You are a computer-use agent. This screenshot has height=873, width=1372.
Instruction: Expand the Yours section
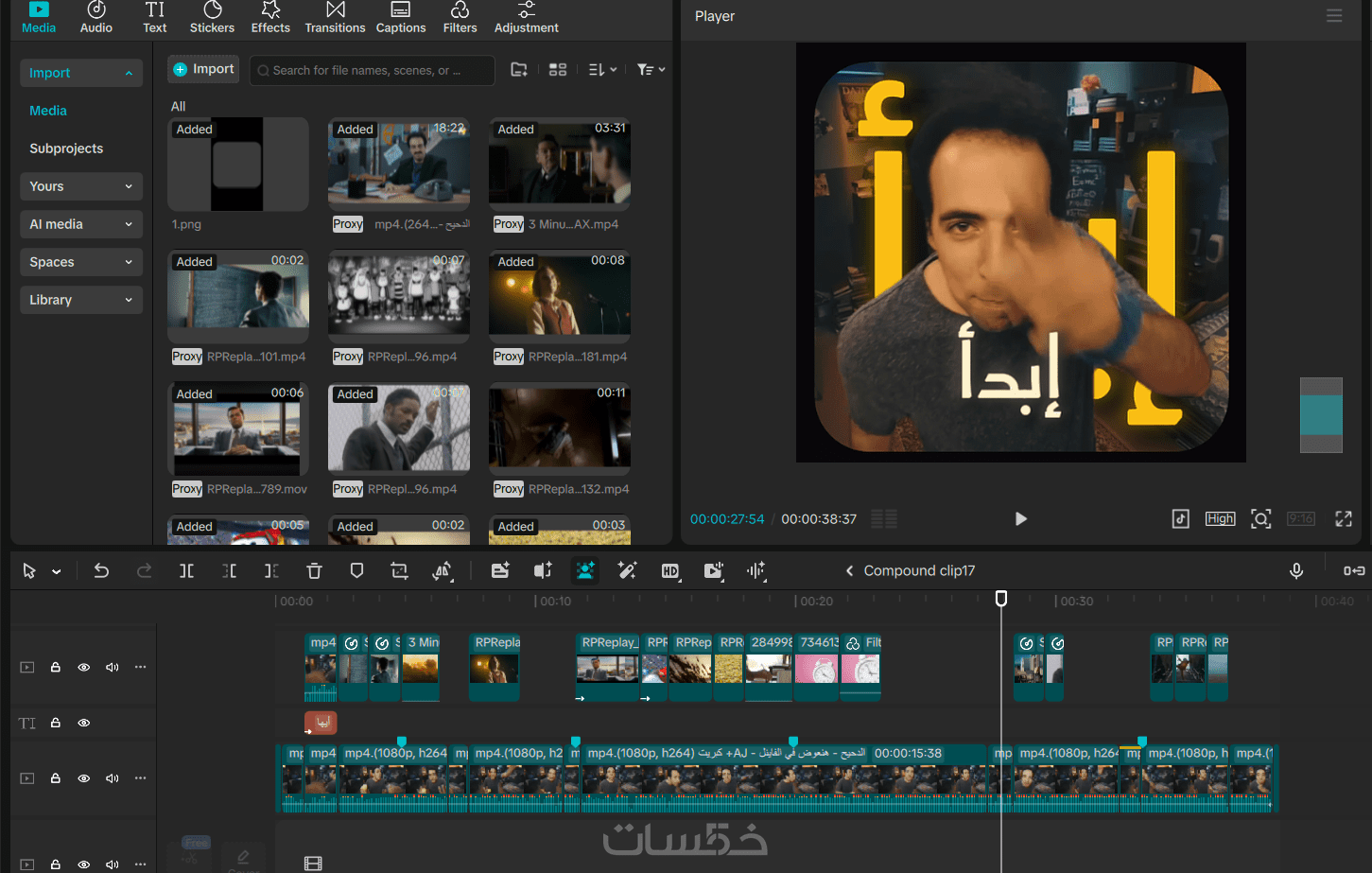point(81,186)
